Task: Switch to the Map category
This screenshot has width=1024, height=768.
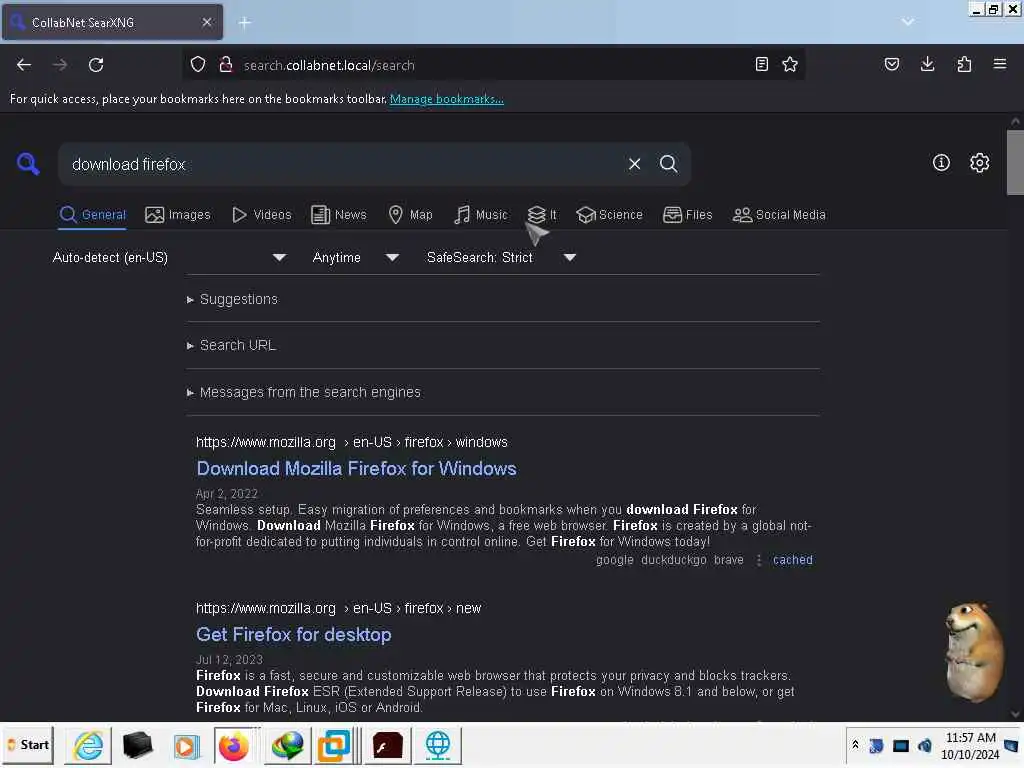Action: (410, 215)
